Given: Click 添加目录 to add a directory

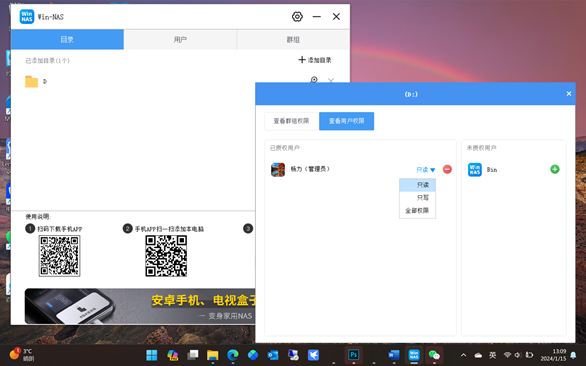Looking at the screenshot, I should click(315, 60).
